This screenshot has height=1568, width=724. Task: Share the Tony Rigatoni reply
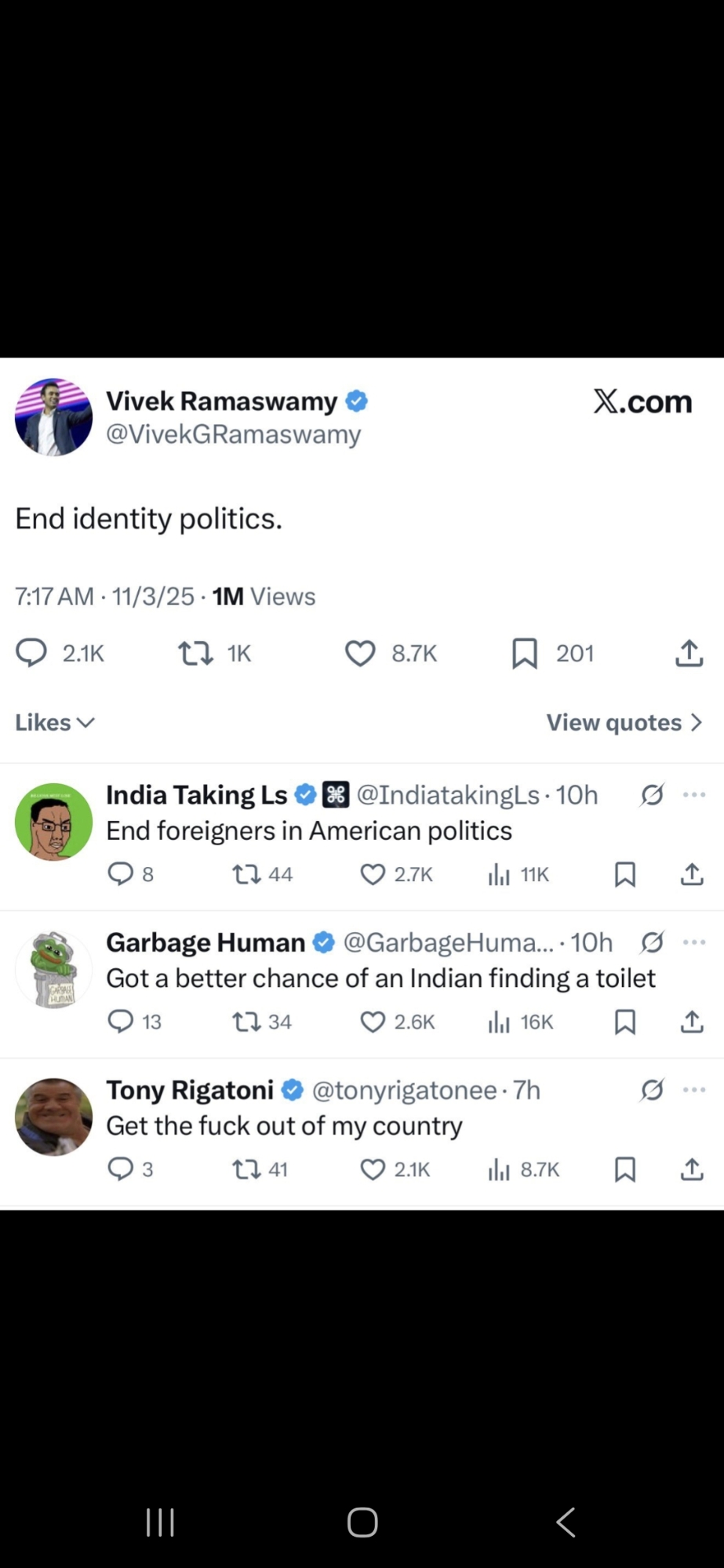click(x=691, y=1169)
